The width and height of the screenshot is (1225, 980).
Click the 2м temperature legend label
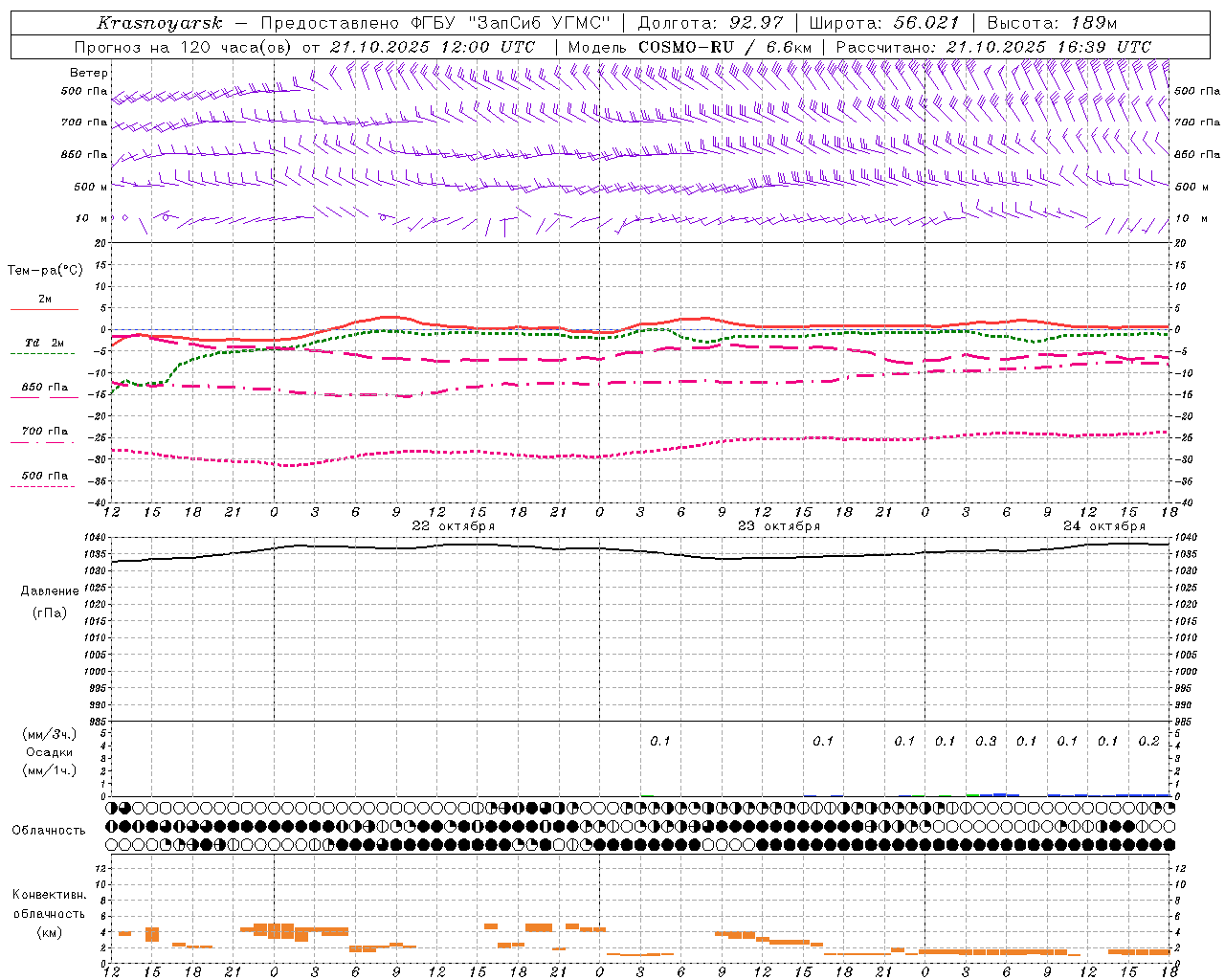click(45, 300)
